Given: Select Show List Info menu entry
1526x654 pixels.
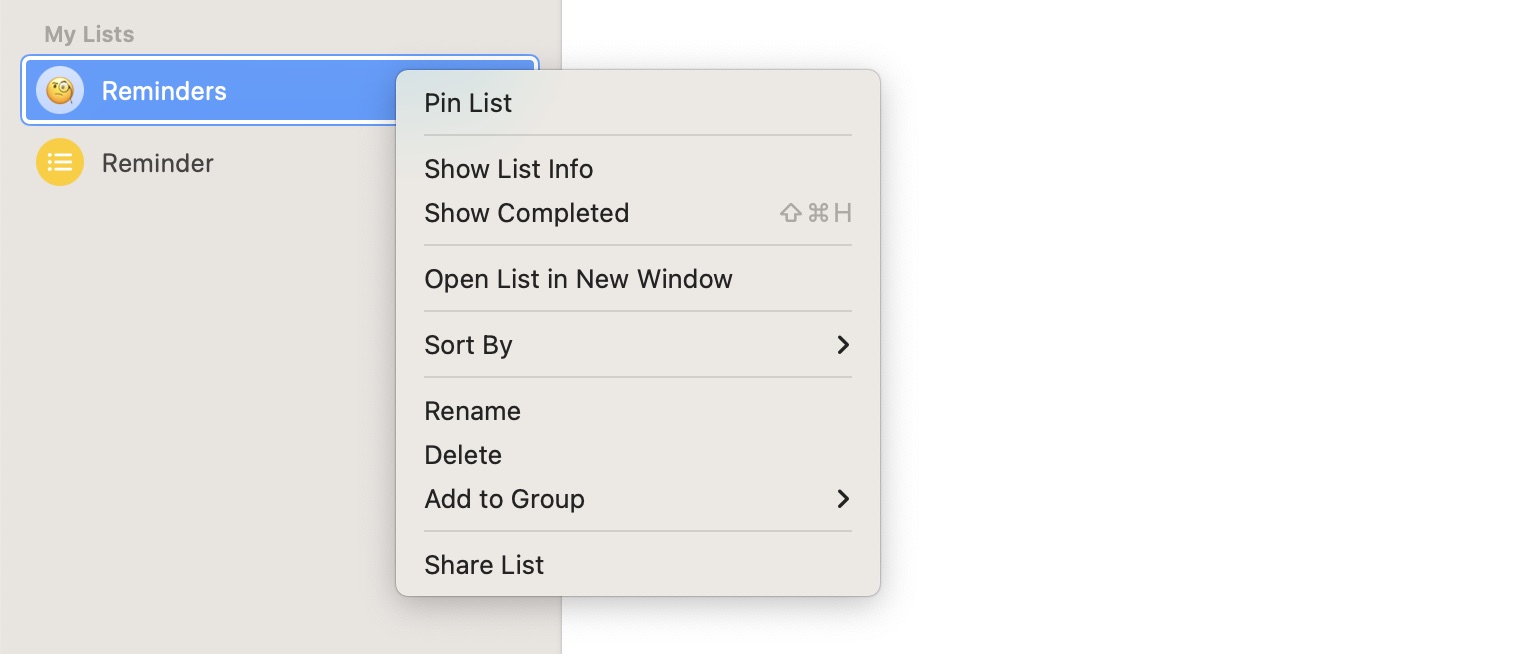Looking at the screenshot, I should tap(638, 169).
